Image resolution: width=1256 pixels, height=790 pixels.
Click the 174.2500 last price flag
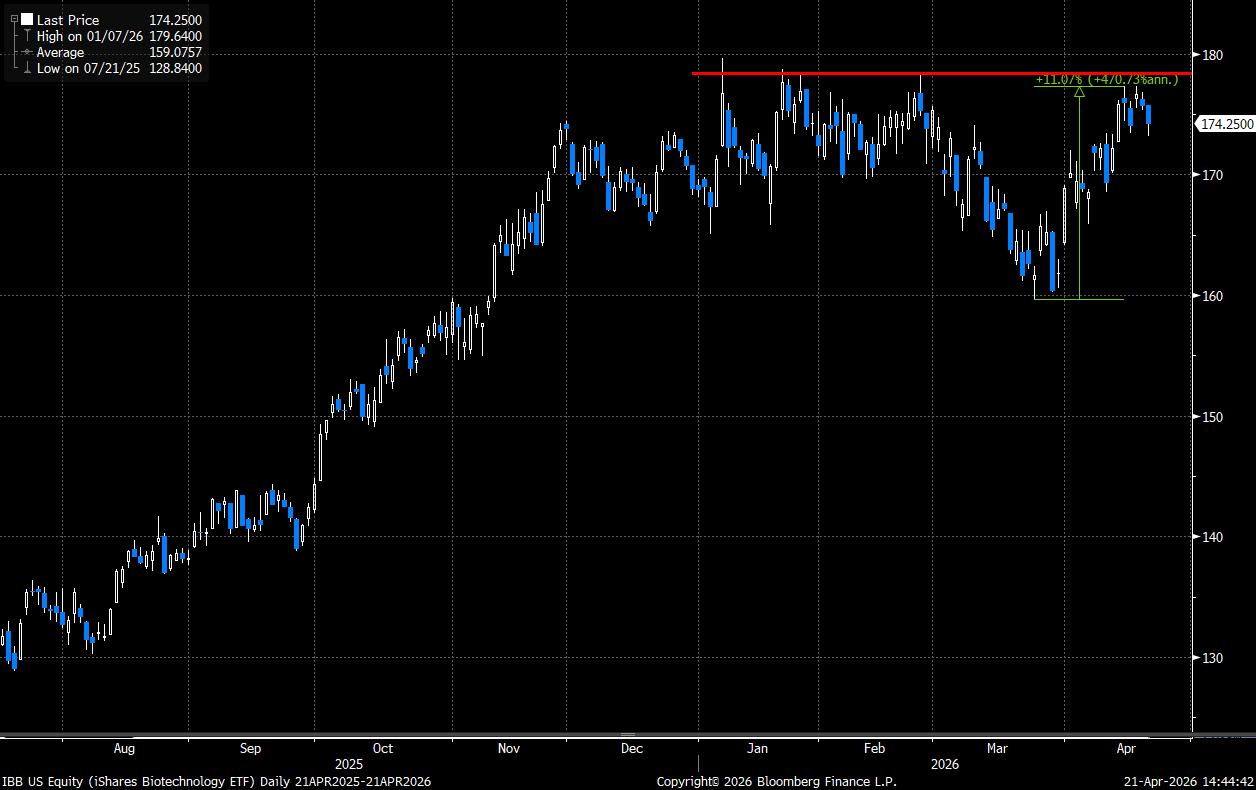pyautogui.click(x=1226, y=124)
